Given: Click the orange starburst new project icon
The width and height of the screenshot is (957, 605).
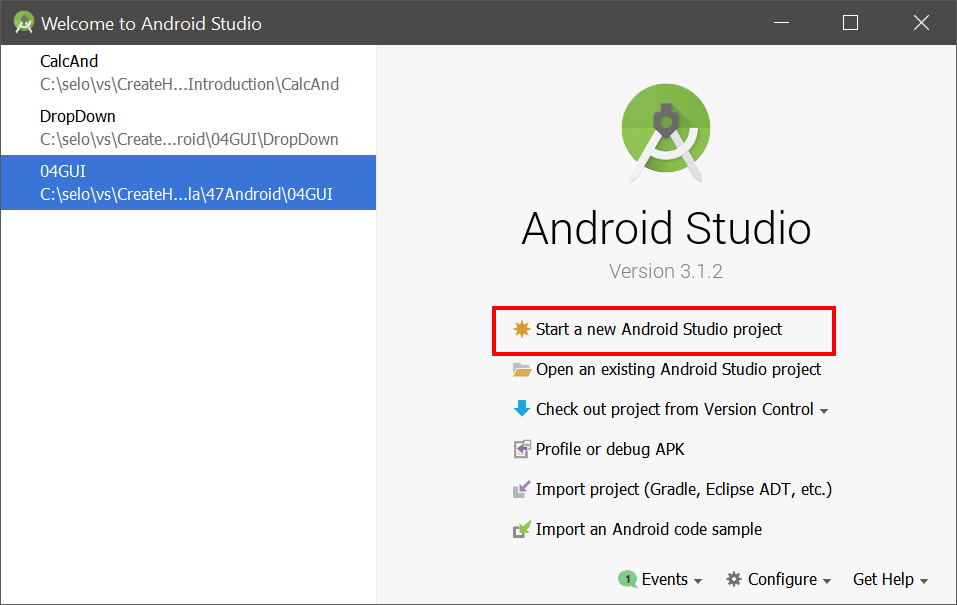Looking at the screenshot, I should coord(521,329).
